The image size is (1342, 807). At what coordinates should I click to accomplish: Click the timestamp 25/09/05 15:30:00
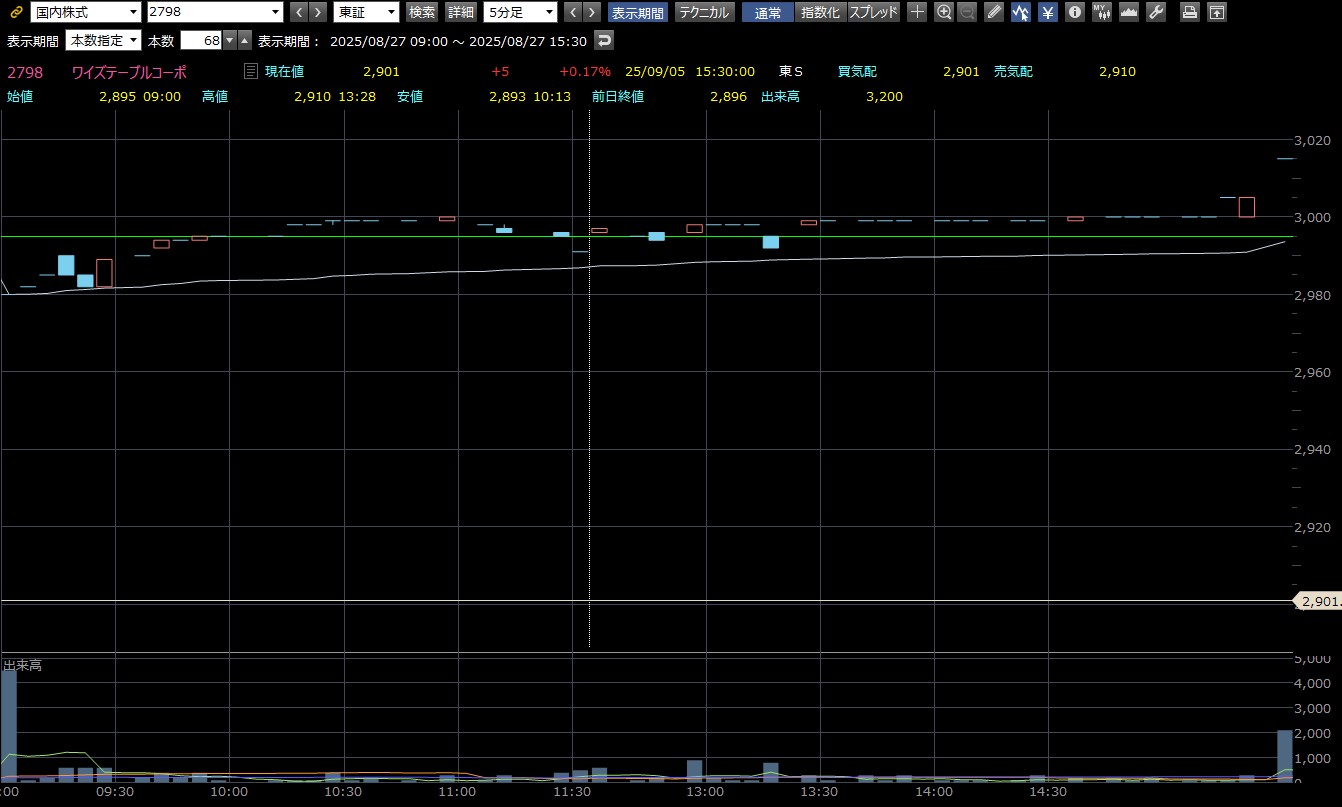click(x=690, y=72)
